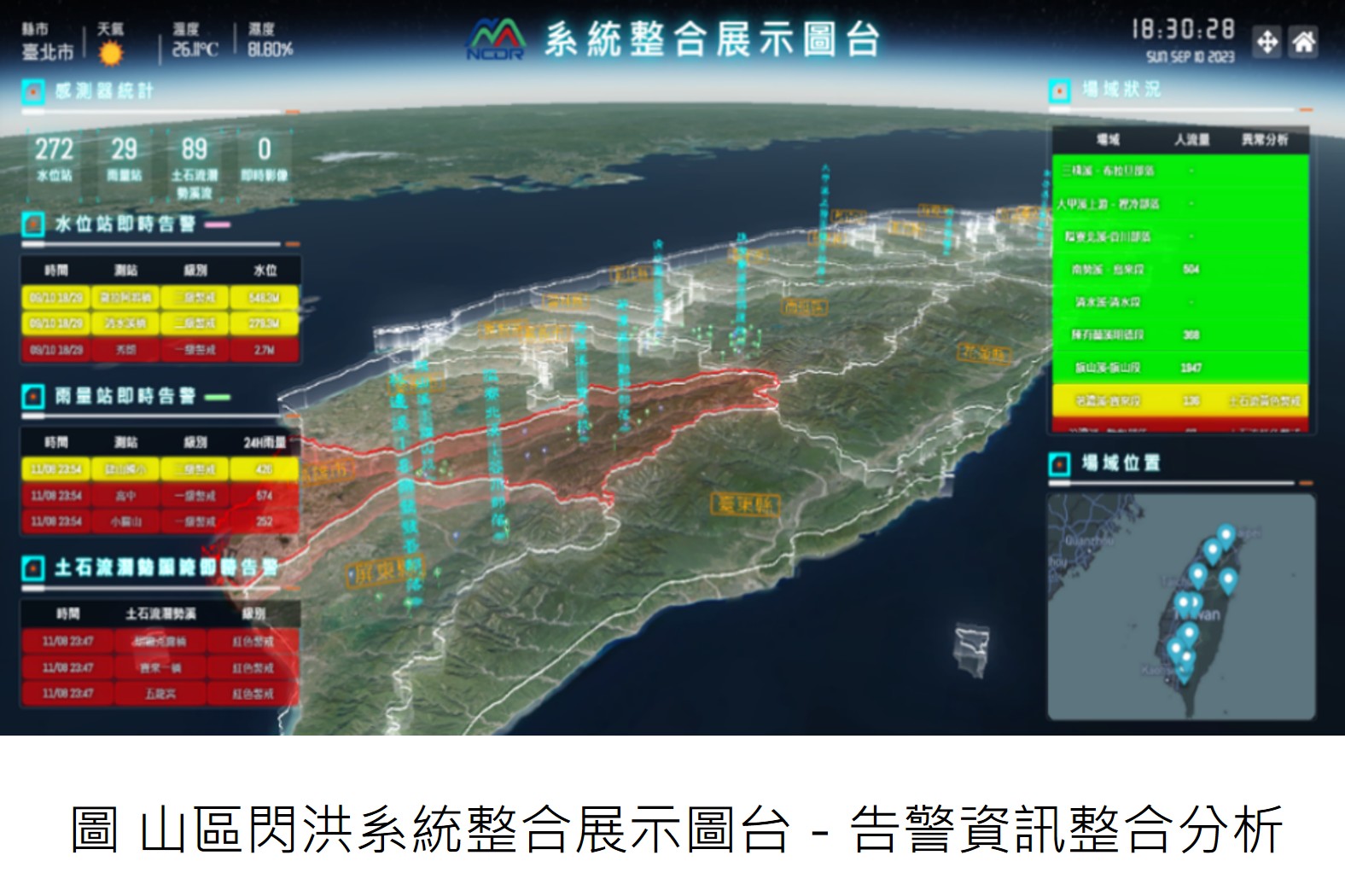1345x896 pixels.
Task: Click the 26.1°C temperature reading
Action: click(195, 50)
